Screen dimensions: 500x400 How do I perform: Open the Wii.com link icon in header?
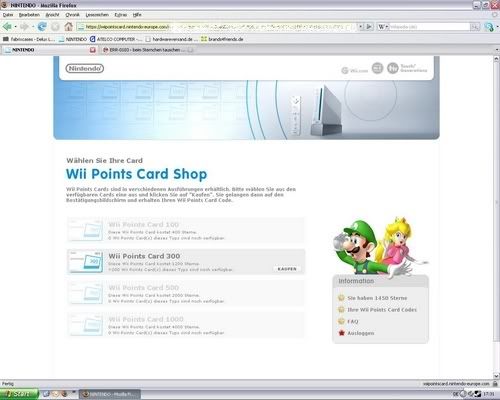pyautogui.click(x=355, y=70)
